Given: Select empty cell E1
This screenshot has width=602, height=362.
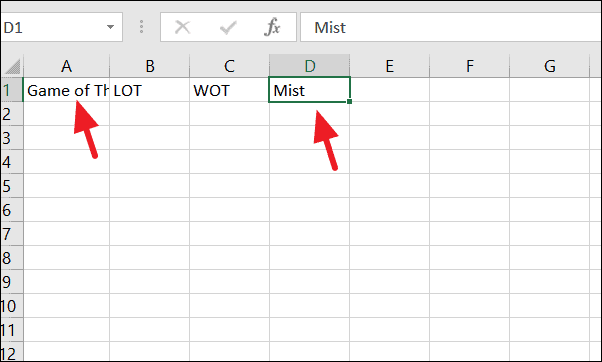Looking at the screenshot, I should 390,90.
